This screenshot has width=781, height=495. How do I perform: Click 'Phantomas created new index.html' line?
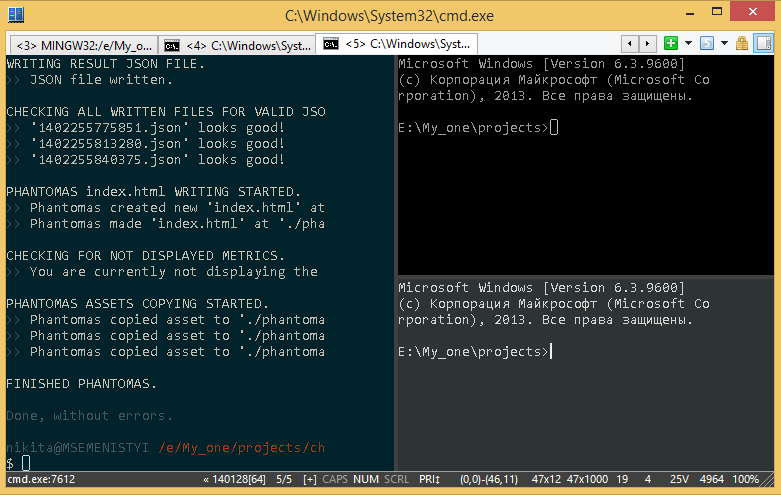165,208
